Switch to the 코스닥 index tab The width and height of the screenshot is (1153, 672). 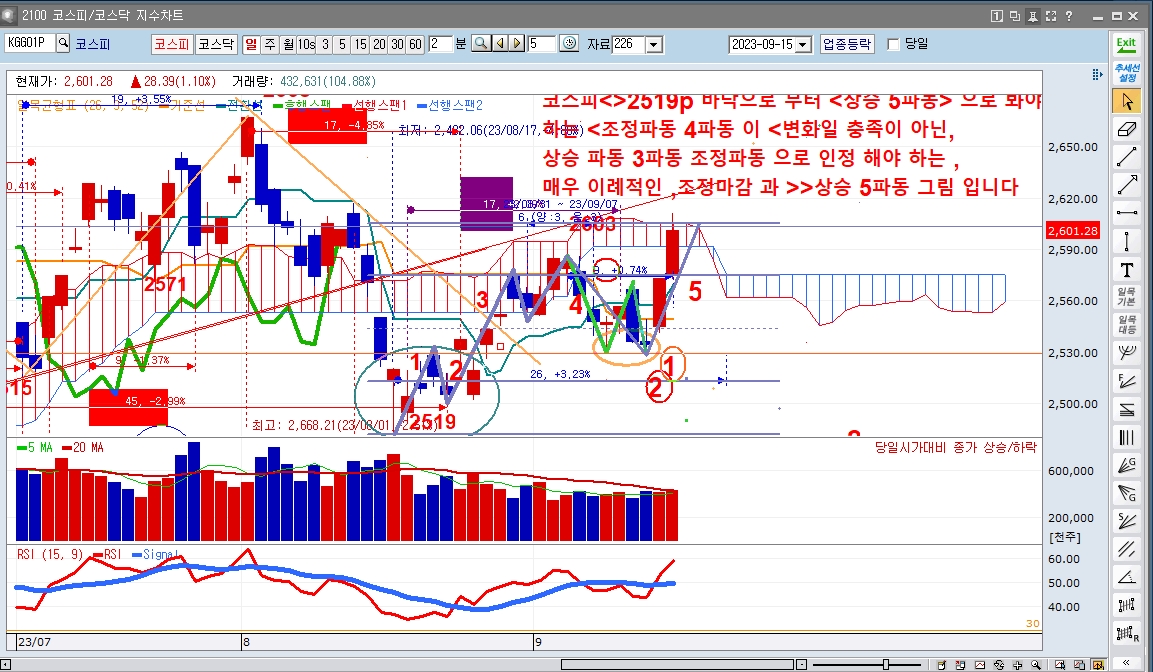(215, 44)
